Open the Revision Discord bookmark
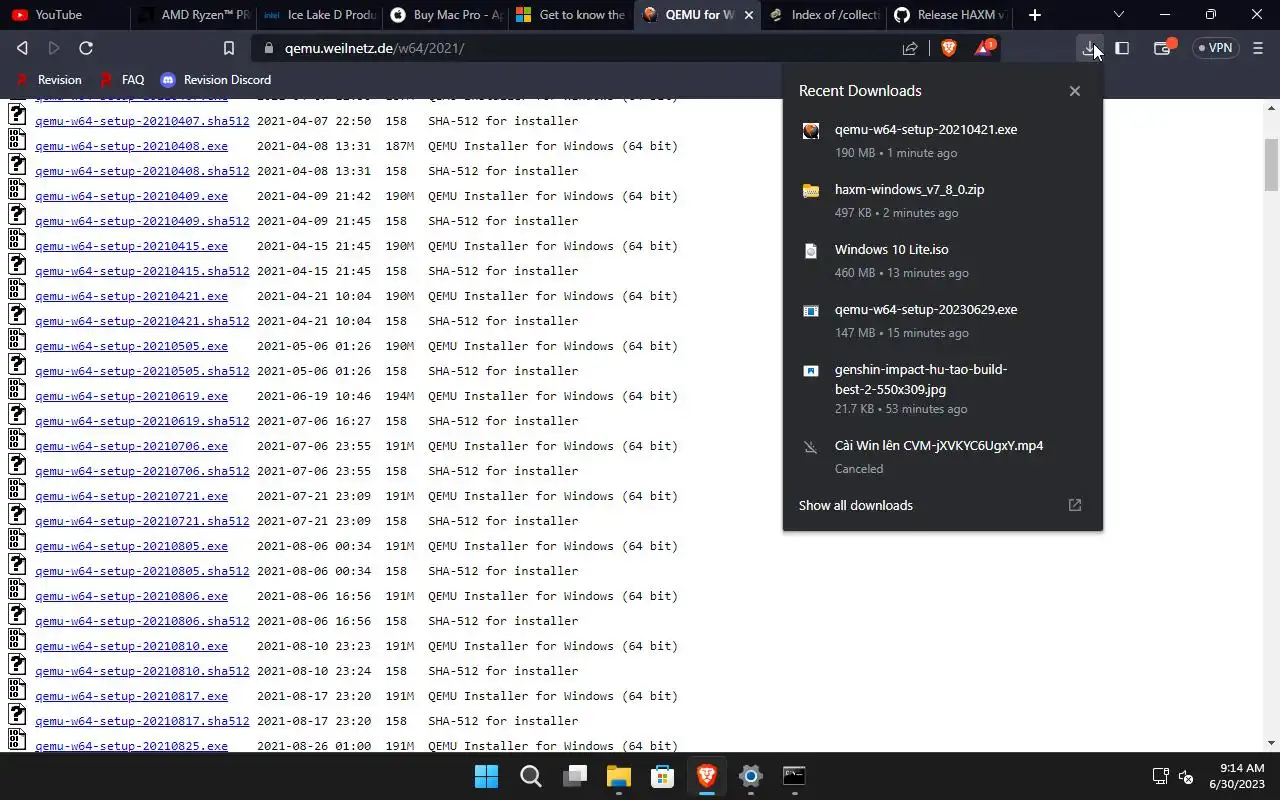 point(216,80)
